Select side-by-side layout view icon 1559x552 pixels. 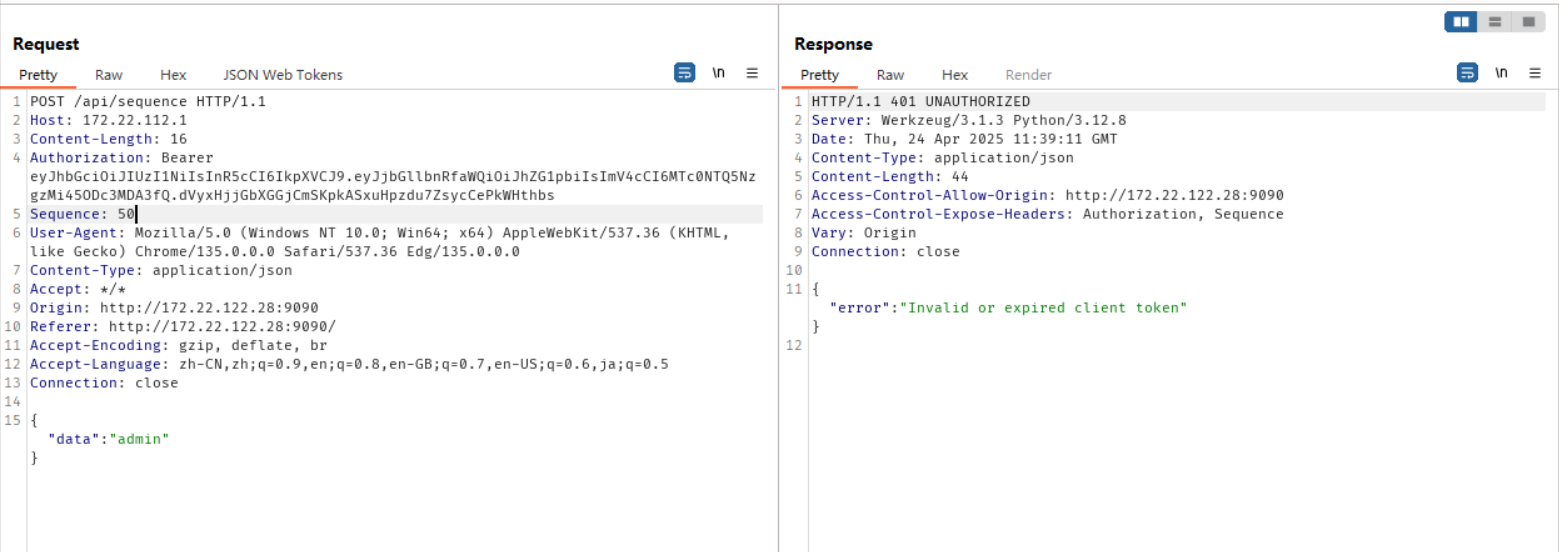pos(1461,22)
